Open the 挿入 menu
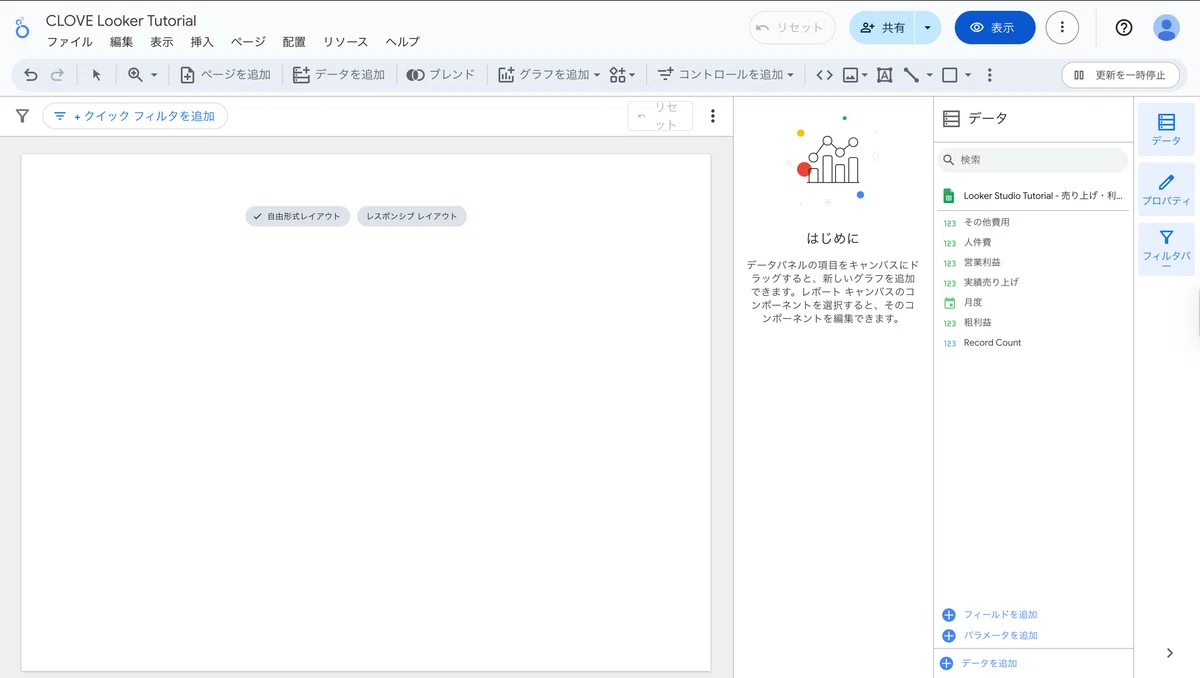Viewport: 1200px width, 678px height. pyautogui.click(x=202, y=42)
